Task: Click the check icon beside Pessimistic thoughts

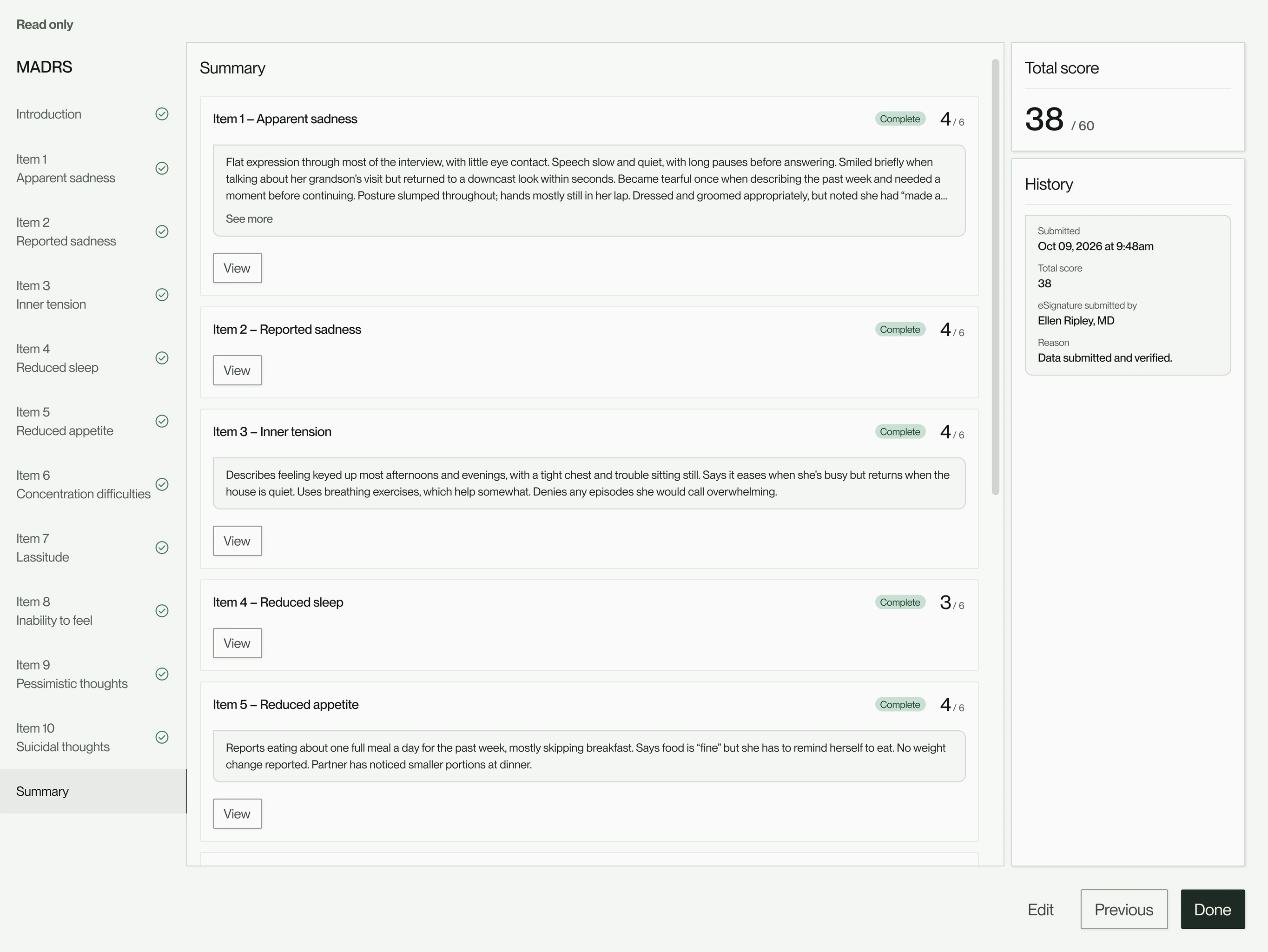Action: point(162,674)
